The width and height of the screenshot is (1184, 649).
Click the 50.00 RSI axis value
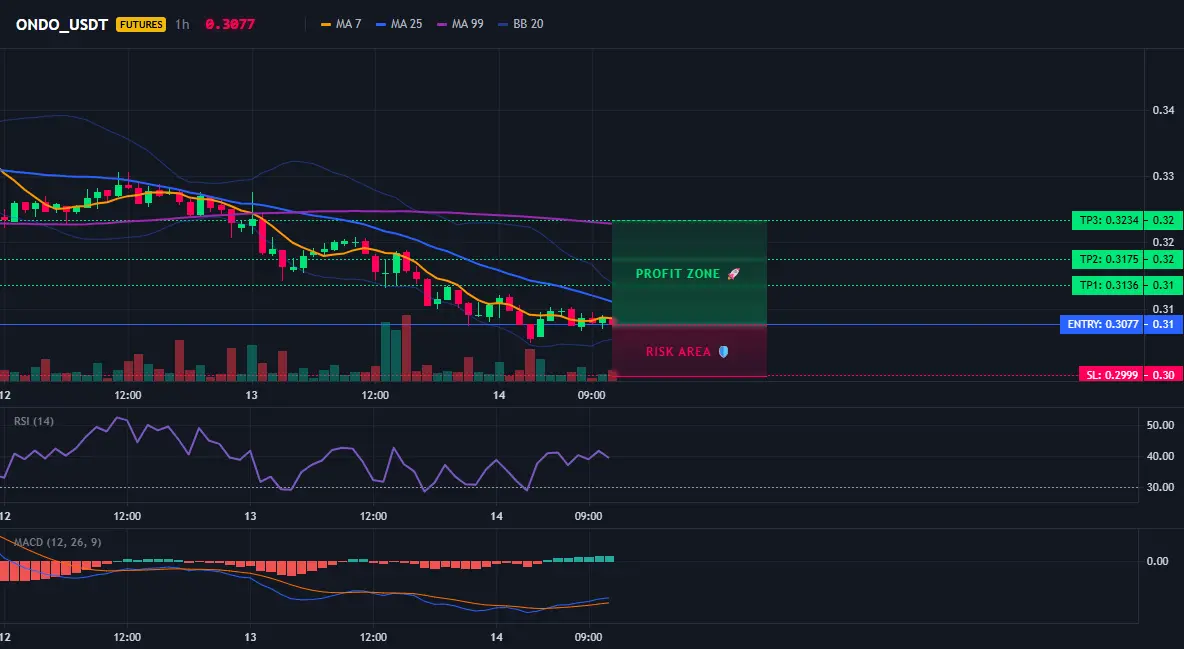point(1161,425)
